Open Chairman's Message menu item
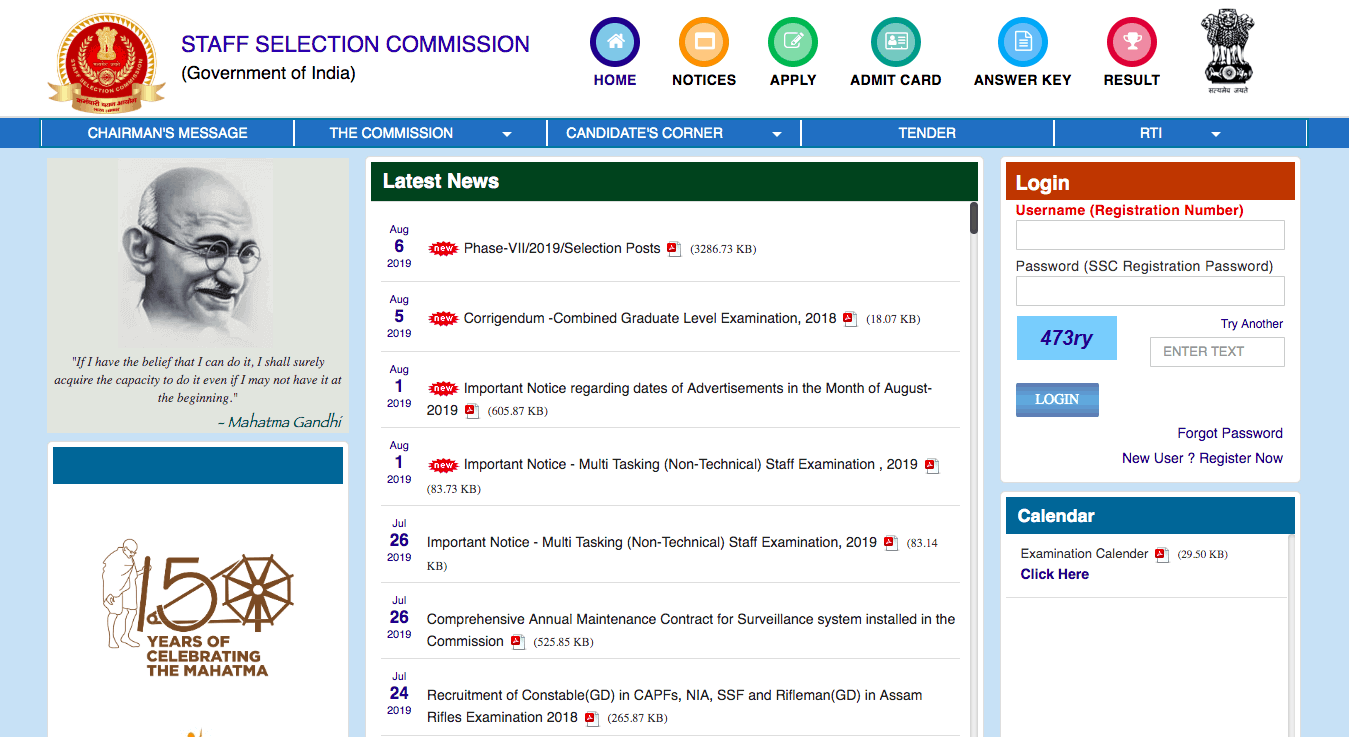This screenshot has height=737, width=1349. pyautogui.click(x=167, y=133)
